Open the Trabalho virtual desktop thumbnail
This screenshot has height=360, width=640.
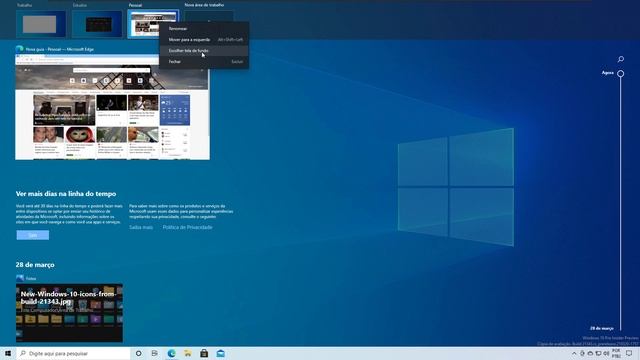coord(41,24)
